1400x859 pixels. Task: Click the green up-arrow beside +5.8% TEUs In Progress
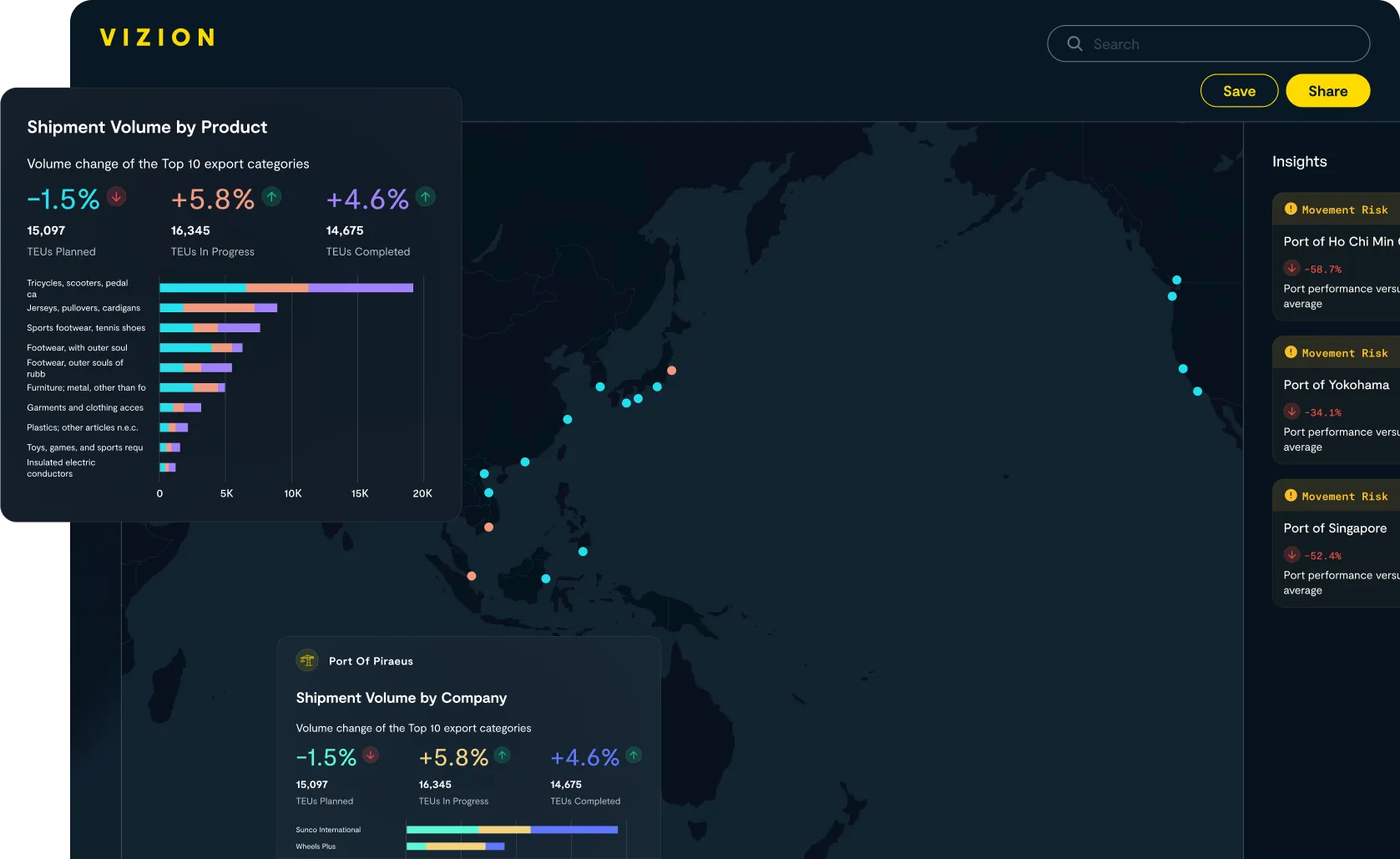coord(270,197)
